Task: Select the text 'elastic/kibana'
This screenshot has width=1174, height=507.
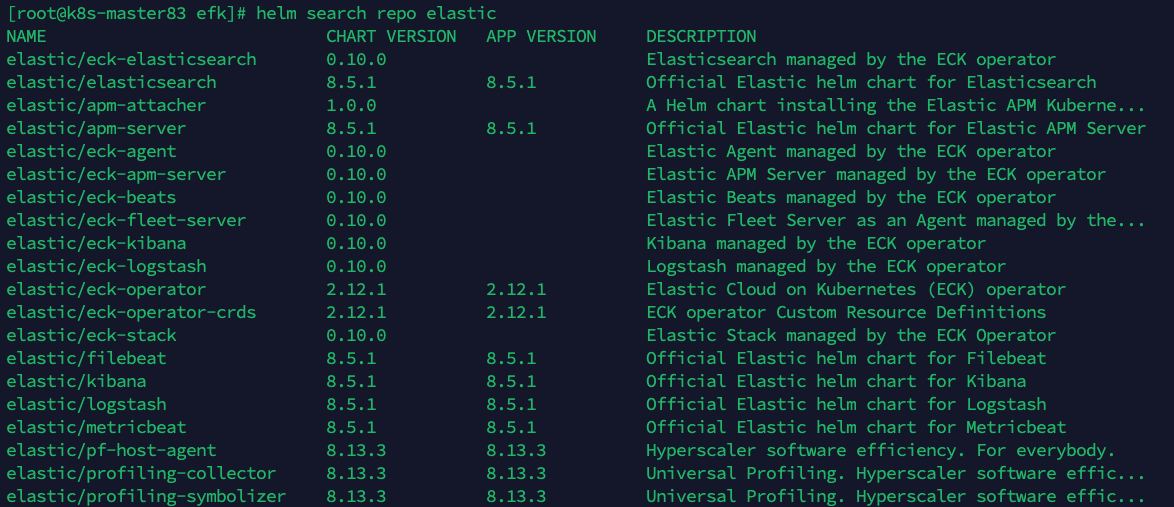Action: [x=76, y=381]
